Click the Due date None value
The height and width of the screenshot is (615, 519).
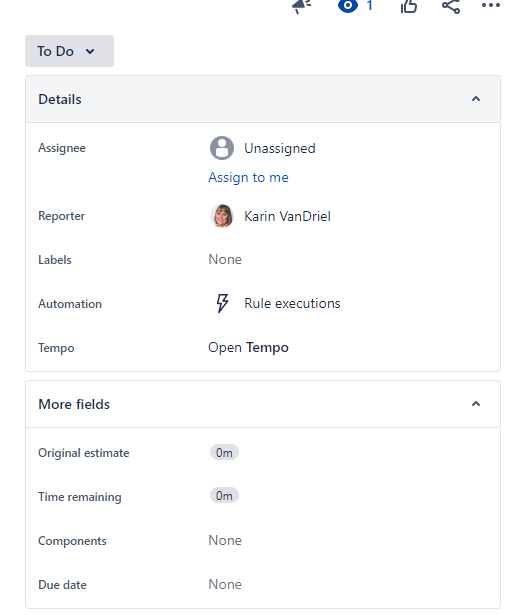(x=225, y=584)
